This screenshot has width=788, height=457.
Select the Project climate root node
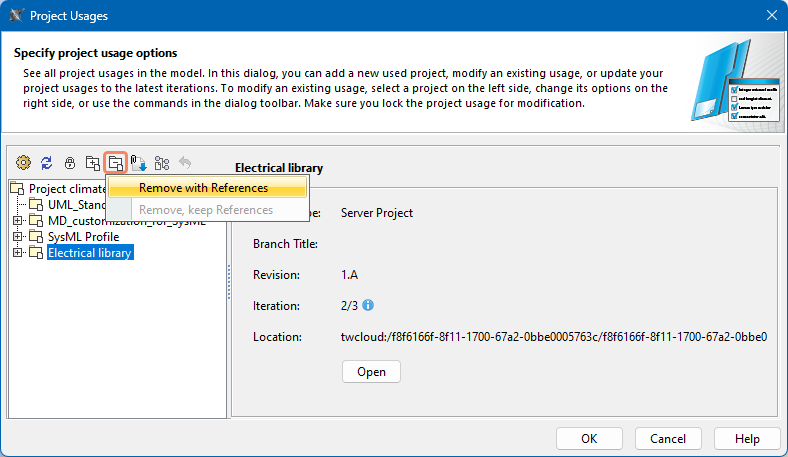coord(66,189)
